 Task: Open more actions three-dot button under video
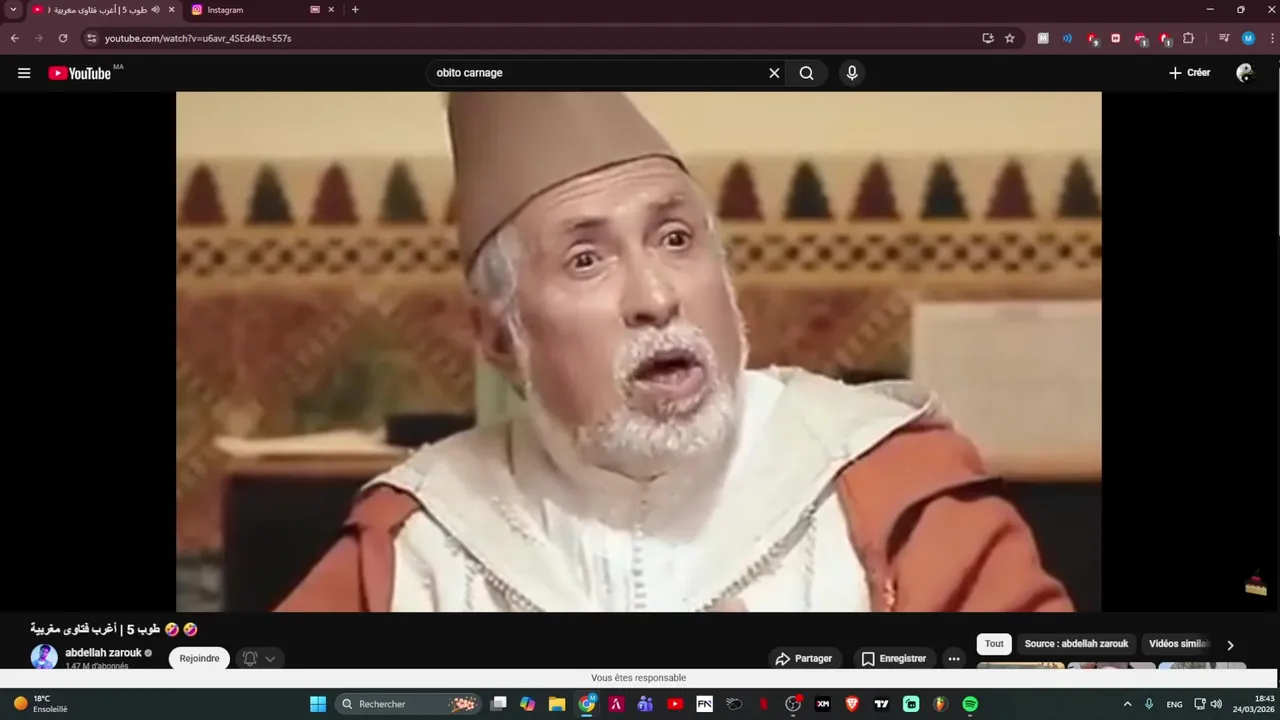954,659
